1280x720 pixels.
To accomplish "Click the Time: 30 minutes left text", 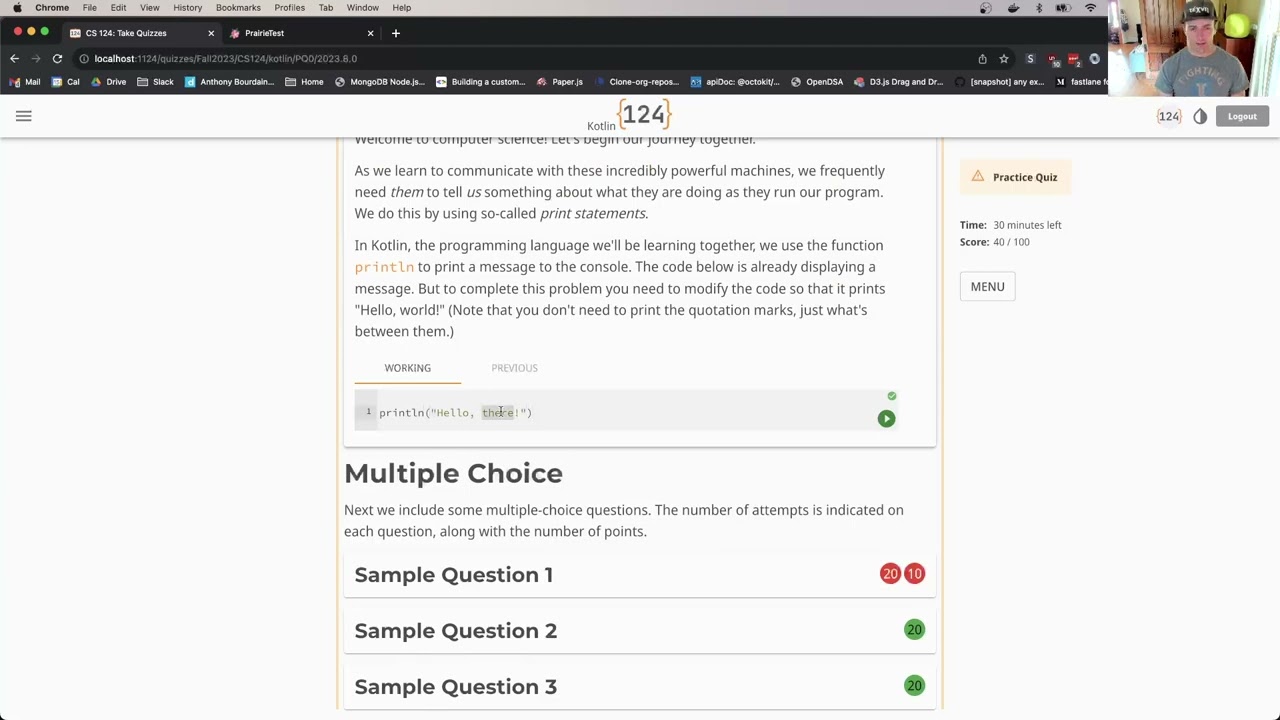I will pos(1011,225).
